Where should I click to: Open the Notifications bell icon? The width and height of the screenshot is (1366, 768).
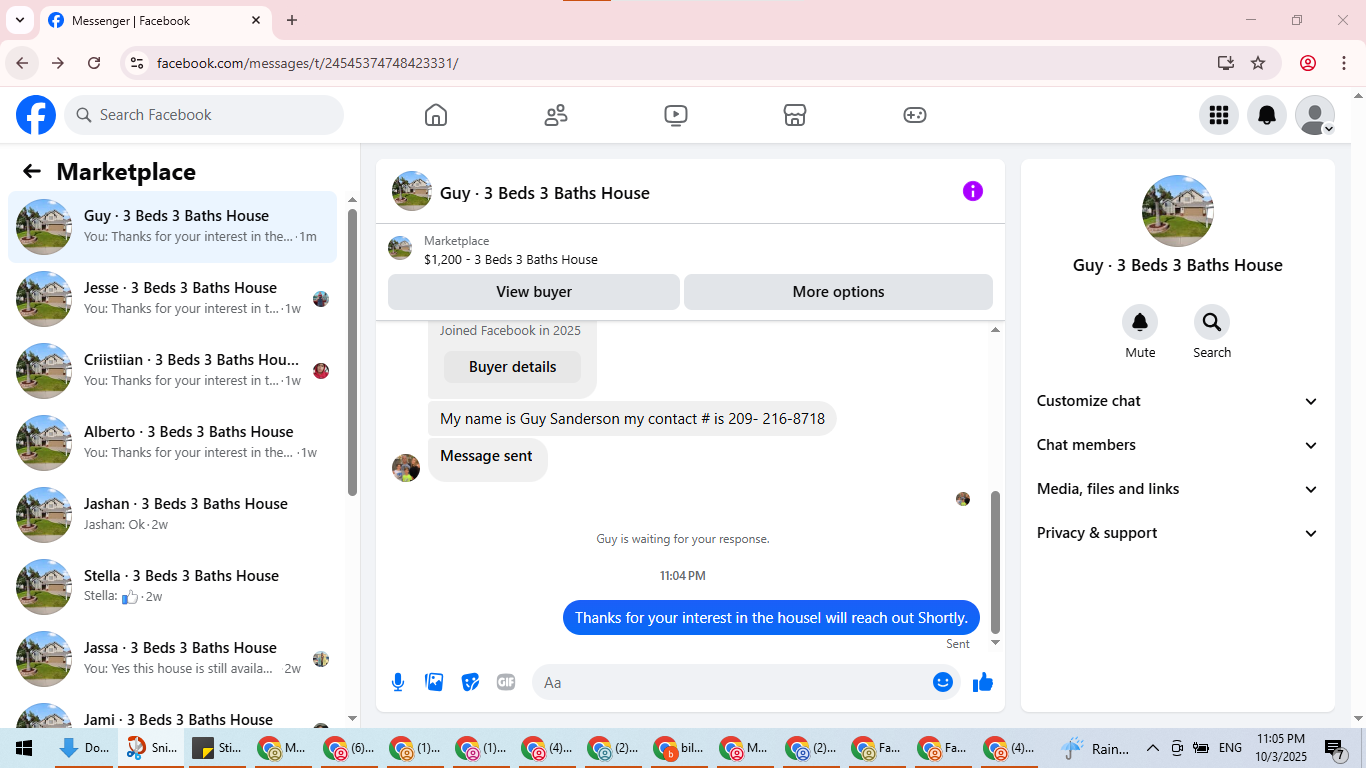click(1267, 115)
